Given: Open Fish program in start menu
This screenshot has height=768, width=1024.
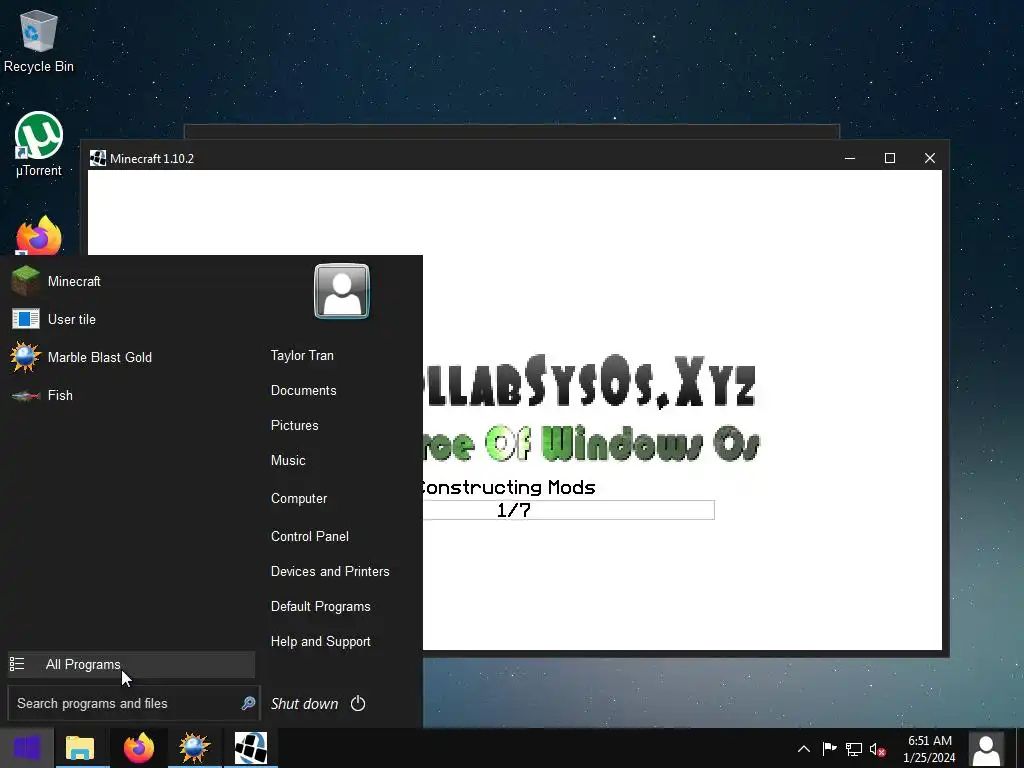Looking at the screenshot, I should pos(131,395).
